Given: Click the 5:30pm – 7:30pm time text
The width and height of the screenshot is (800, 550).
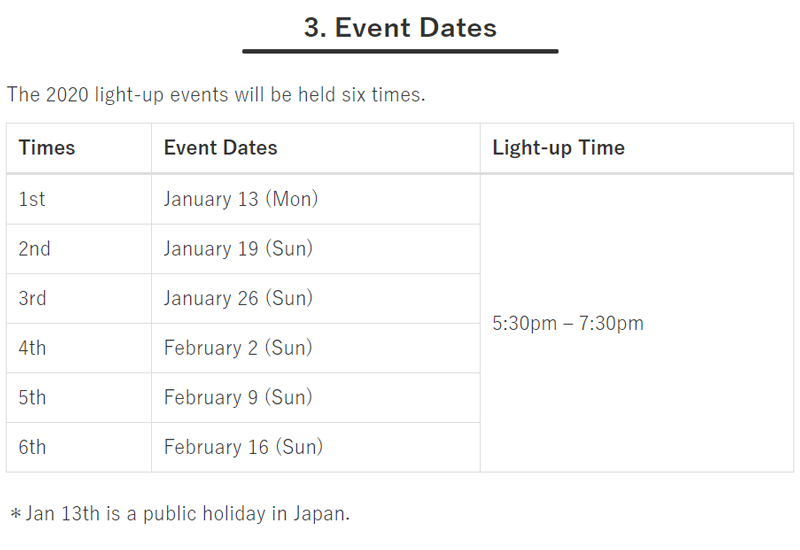Looking at the screenshot, I should click(x=568, y=323).
